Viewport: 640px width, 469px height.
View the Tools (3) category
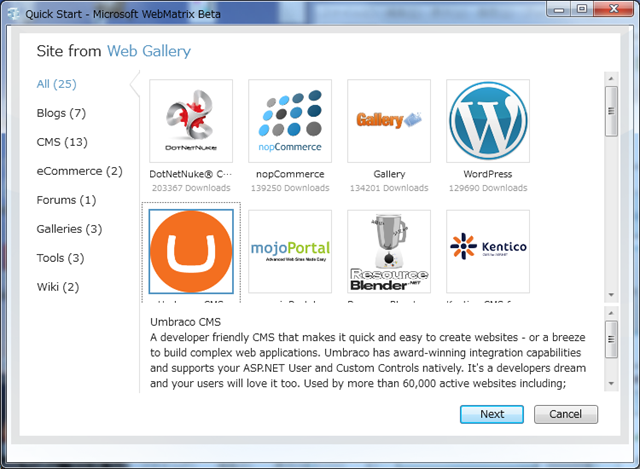(60, 258)
